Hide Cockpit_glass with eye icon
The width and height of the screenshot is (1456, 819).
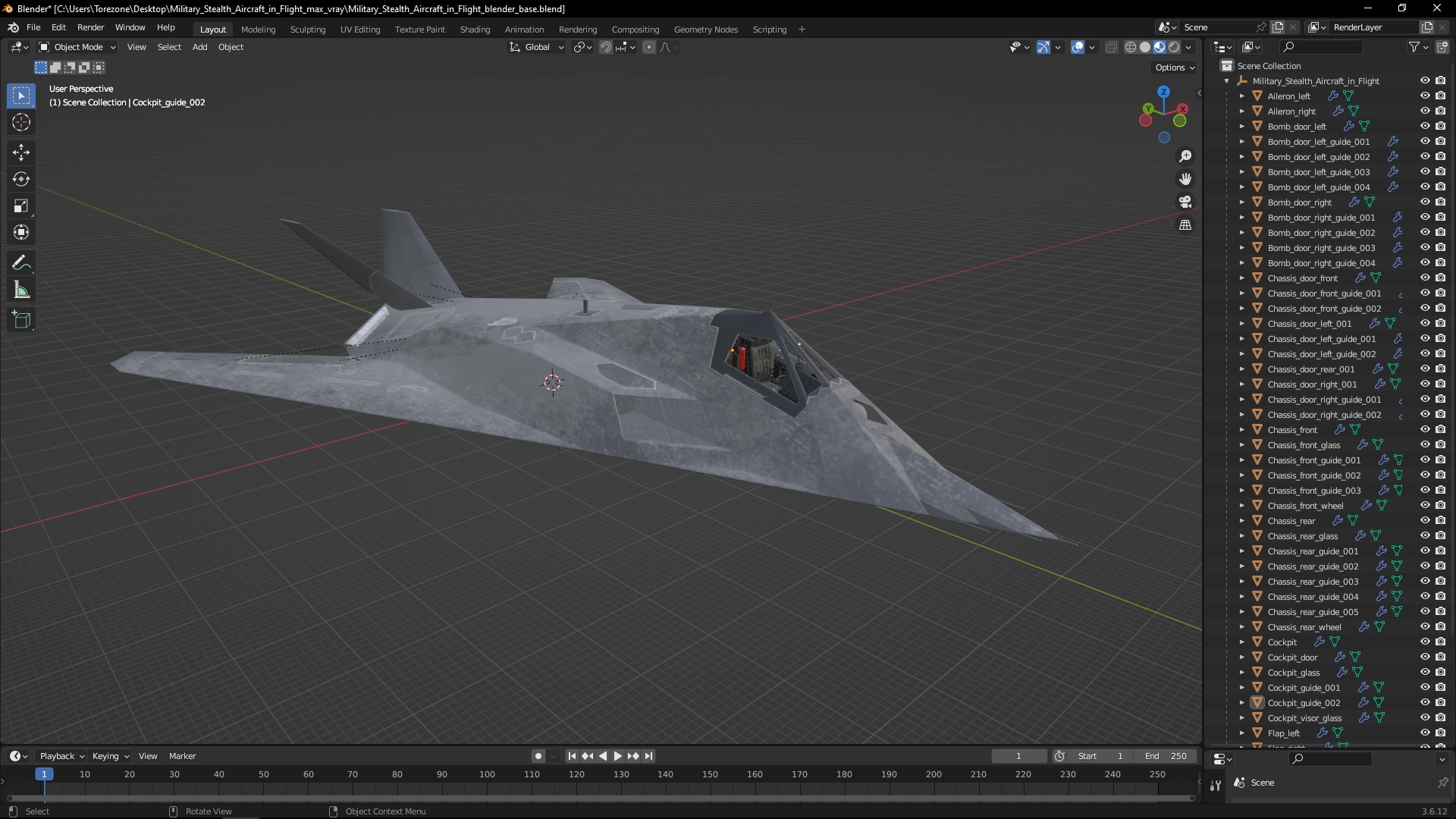[1425, 672]
